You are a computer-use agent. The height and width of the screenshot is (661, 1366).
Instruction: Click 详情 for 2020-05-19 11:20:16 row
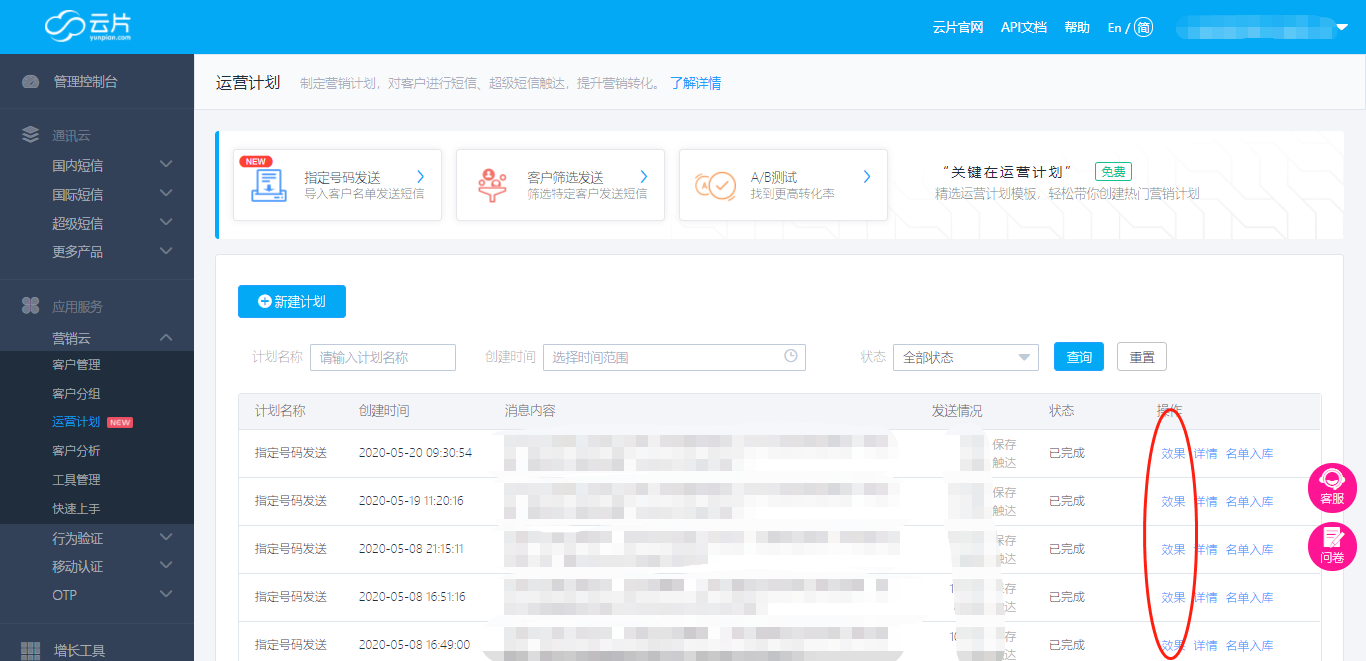coord(1205,501)
